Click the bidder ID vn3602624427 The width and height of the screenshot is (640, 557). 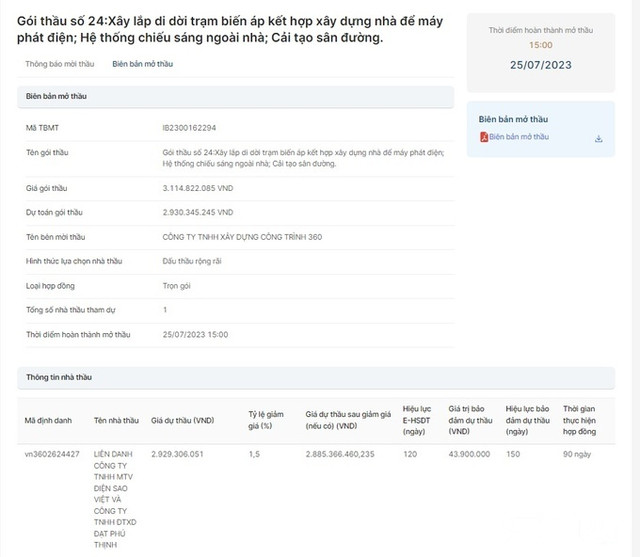(x=52, y=454)
